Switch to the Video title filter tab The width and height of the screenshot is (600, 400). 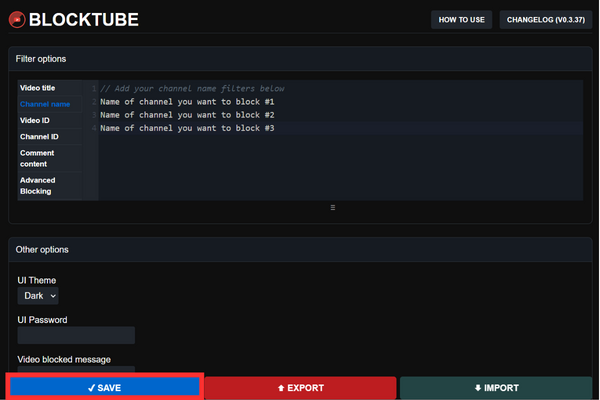pos(38,88)
